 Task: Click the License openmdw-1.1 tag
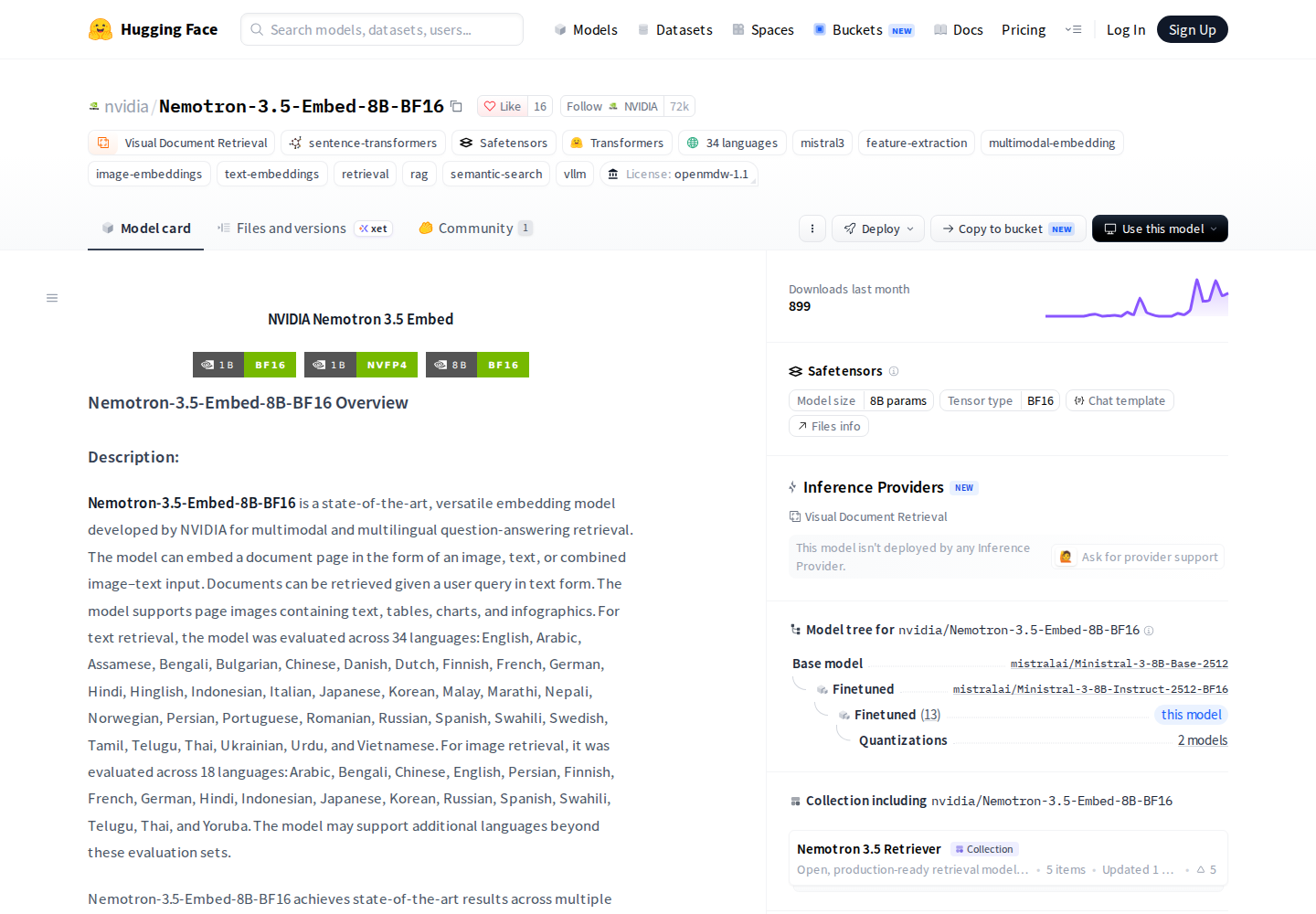pos(679,174)
